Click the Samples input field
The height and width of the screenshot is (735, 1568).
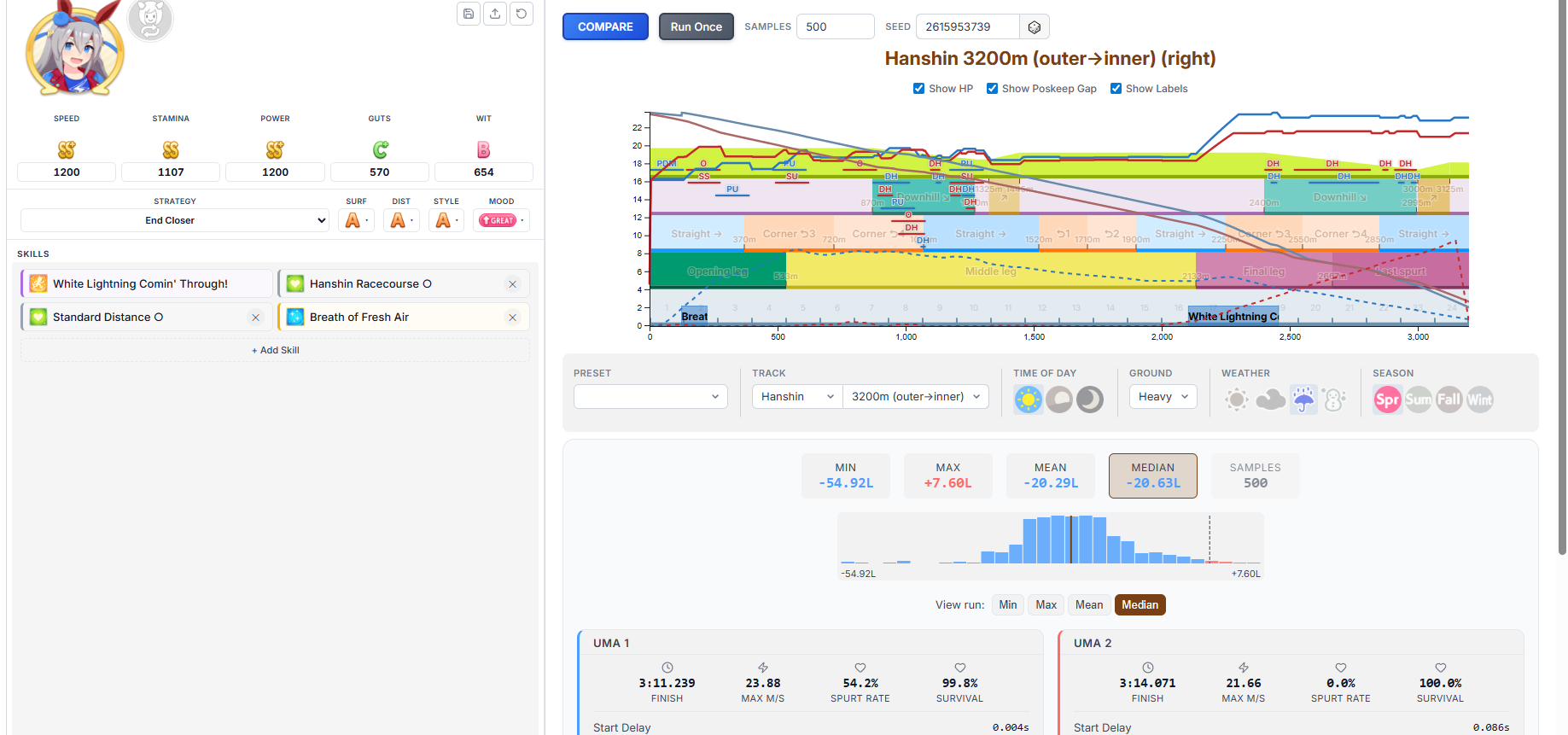click(x=835, y=26)
